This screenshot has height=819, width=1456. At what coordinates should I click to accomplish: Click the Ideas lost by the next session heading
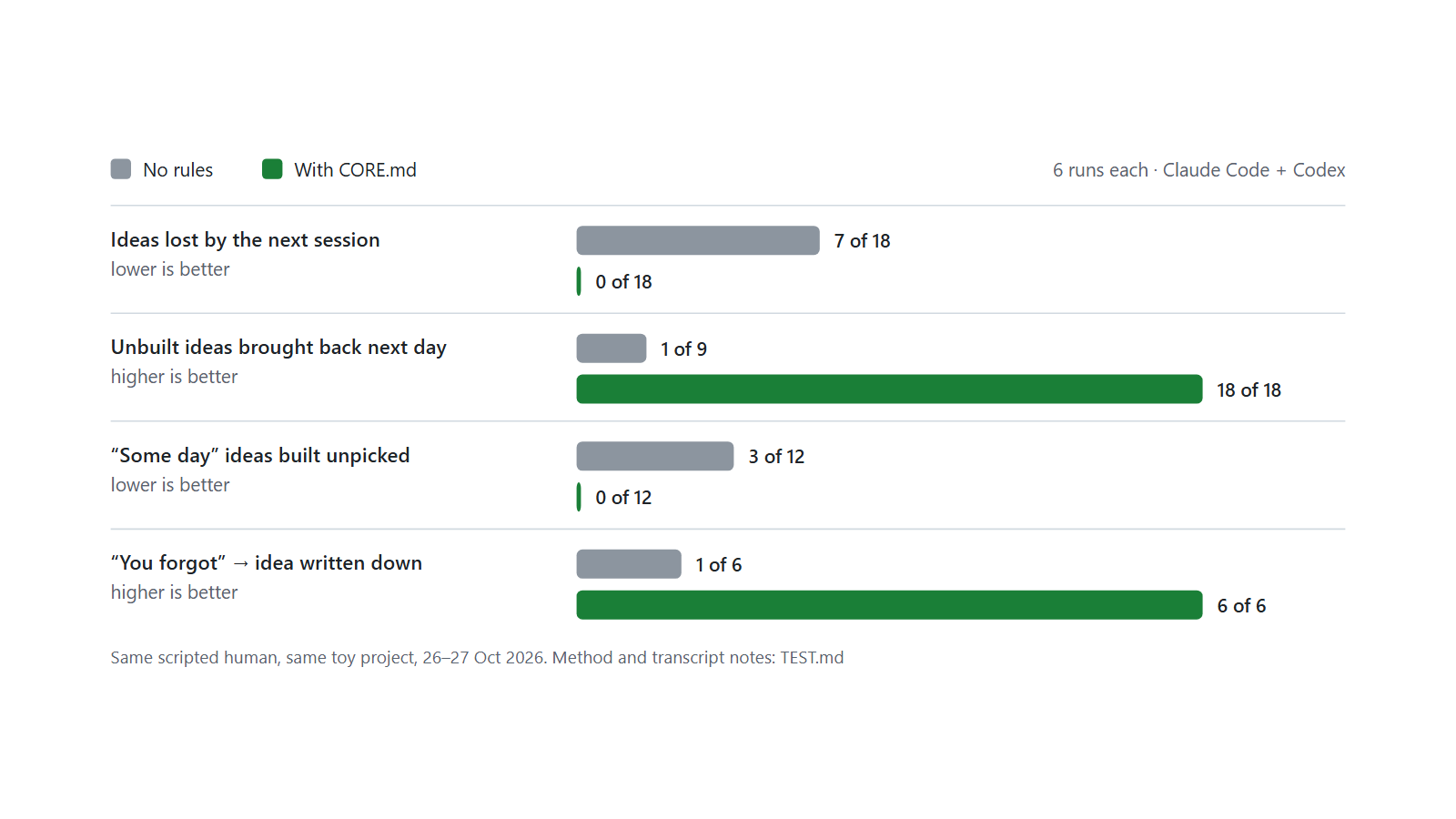point(246,240)
